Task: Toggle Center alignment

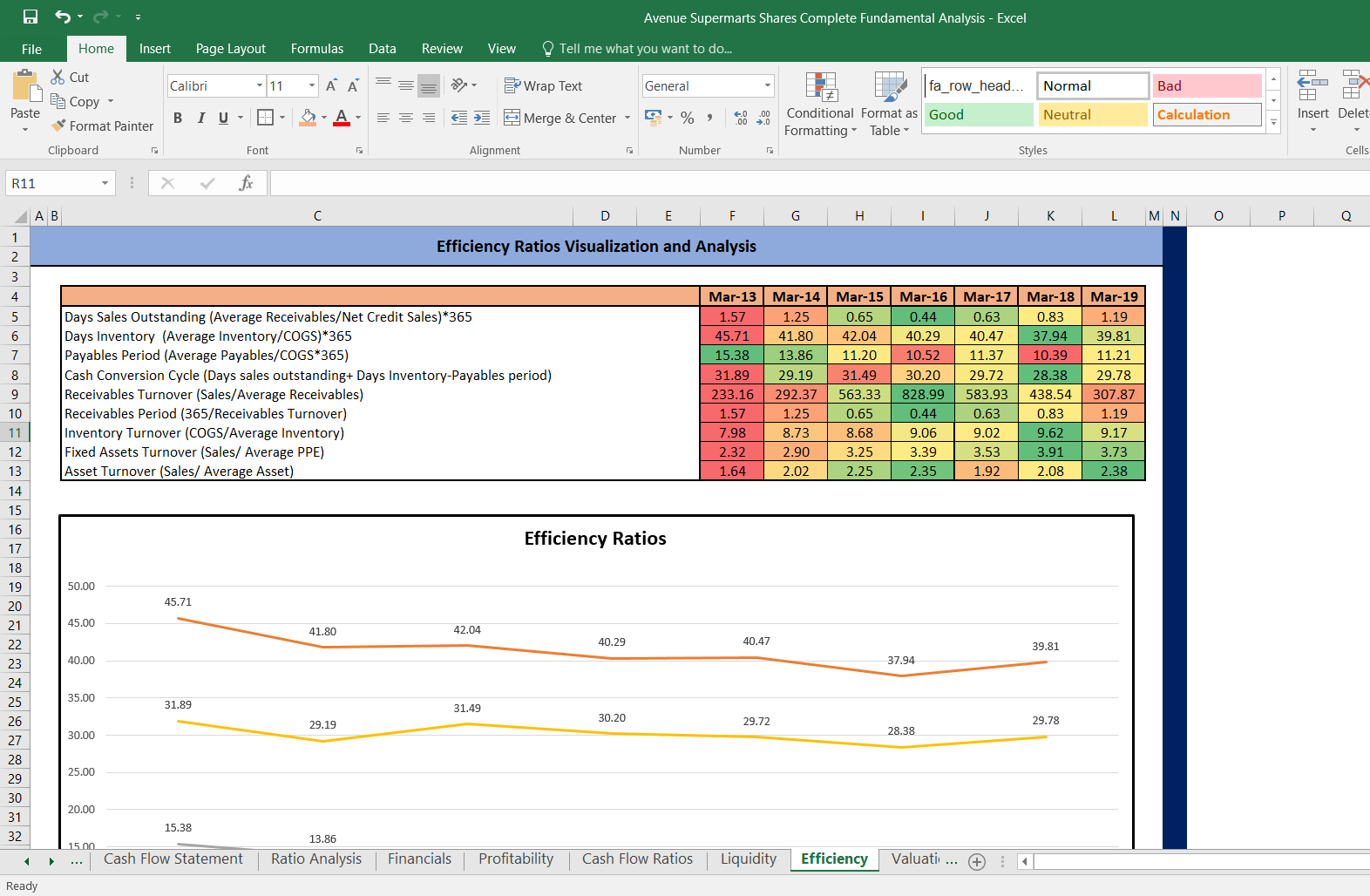Action: click(x=406, y=118)
